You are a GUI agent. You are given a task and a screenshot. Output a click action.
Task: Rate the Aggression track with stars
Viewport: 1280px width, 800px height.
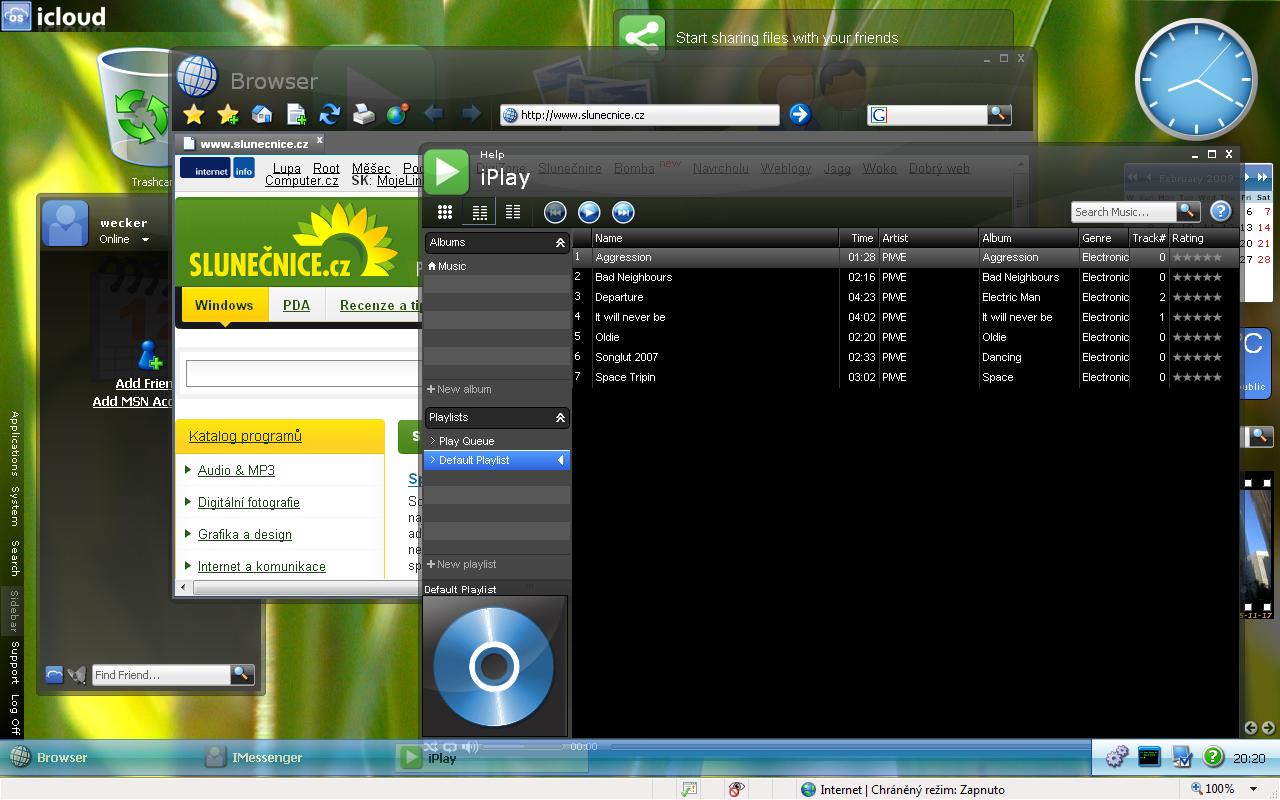(x=1197, y=257)
